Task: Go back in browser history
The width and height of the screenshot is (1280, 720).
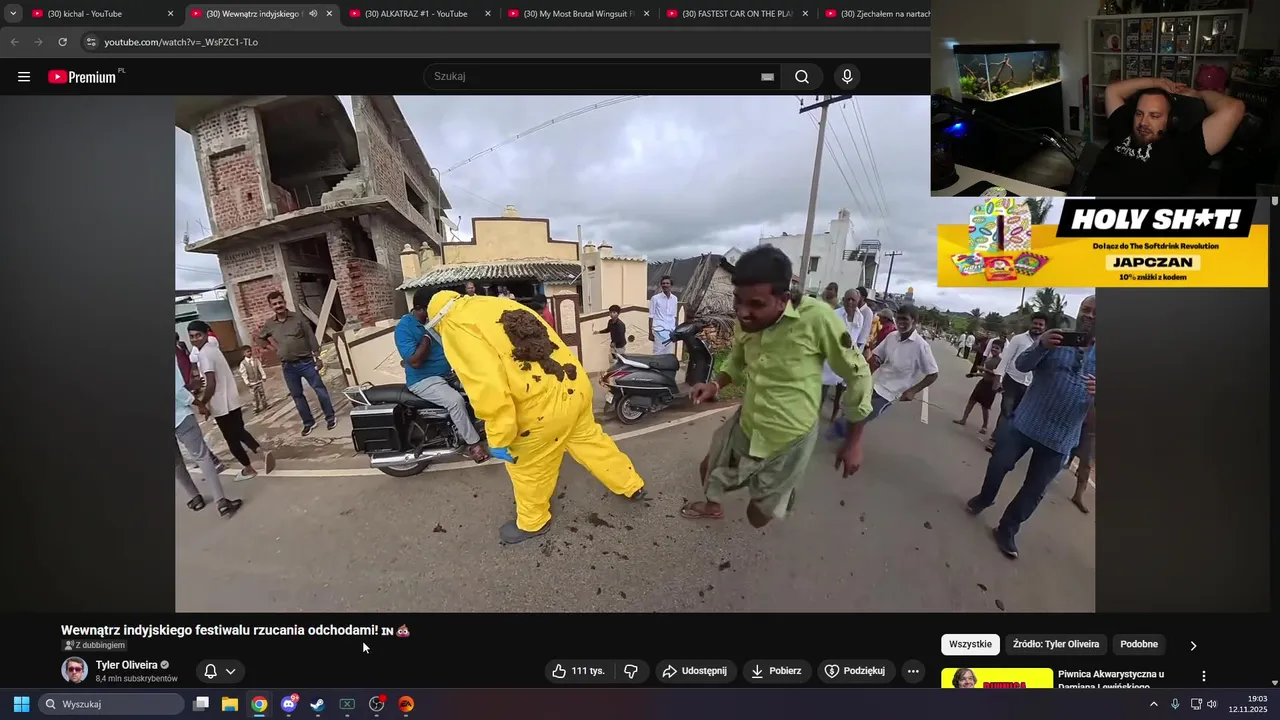Action: tap(14, 42)
